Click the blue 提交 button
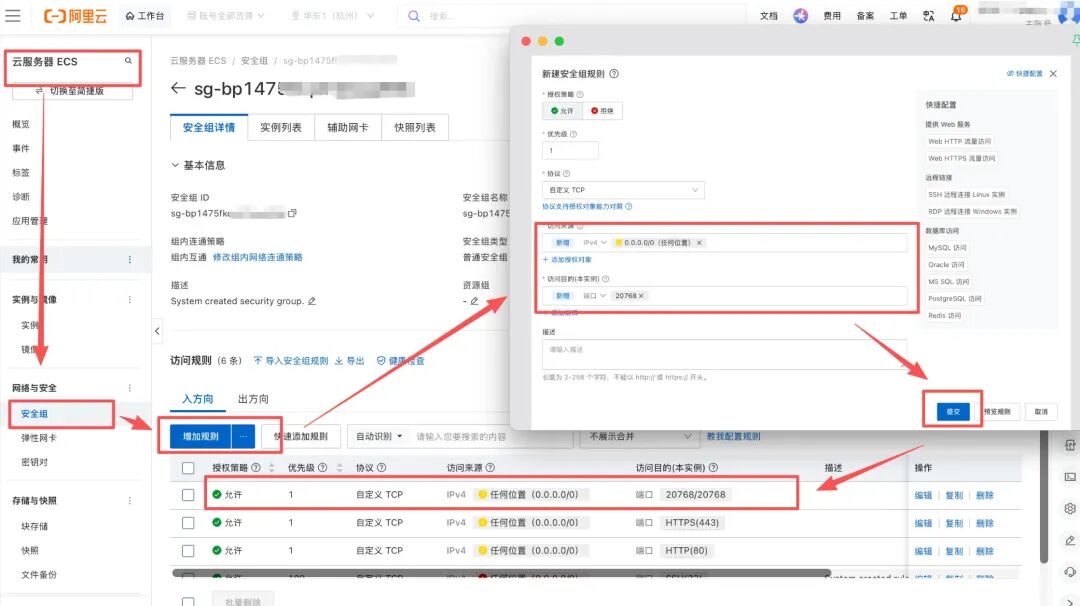 953,411
